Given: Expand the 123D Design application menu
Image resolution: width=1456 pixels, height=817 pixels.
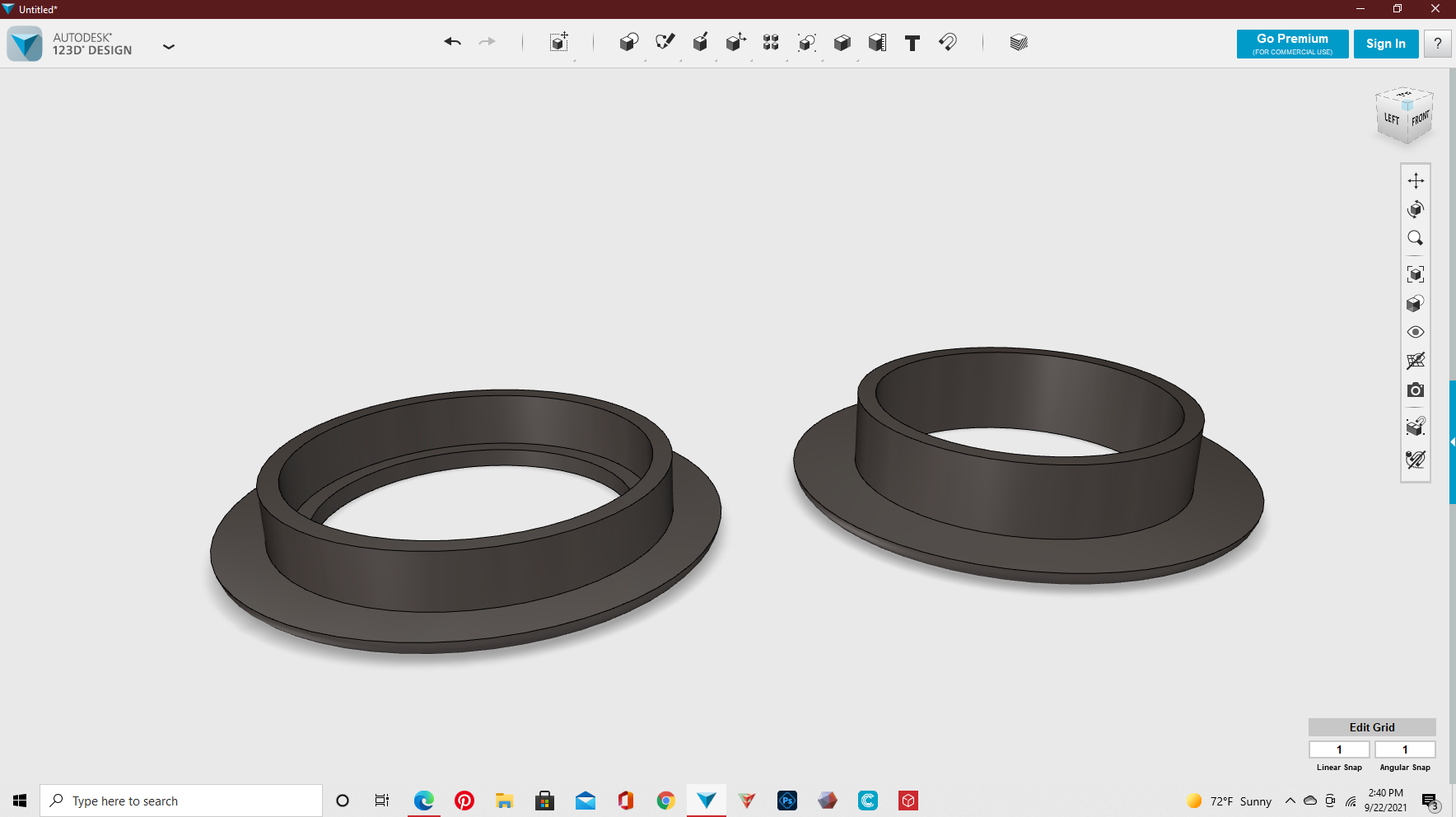Looking at the screenshot, I should (x=169, y=47).
